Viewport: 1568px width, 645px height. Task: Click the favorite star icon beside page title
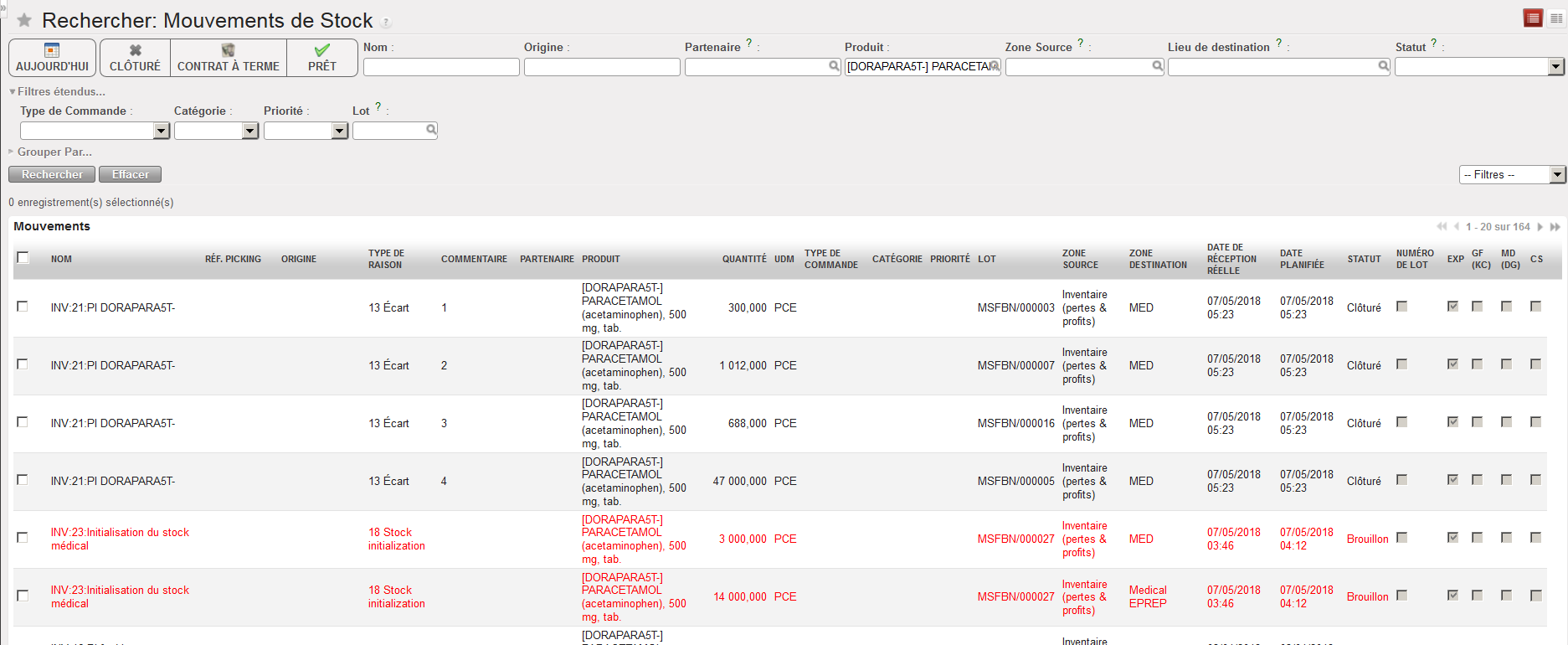(x=24, y=20)
